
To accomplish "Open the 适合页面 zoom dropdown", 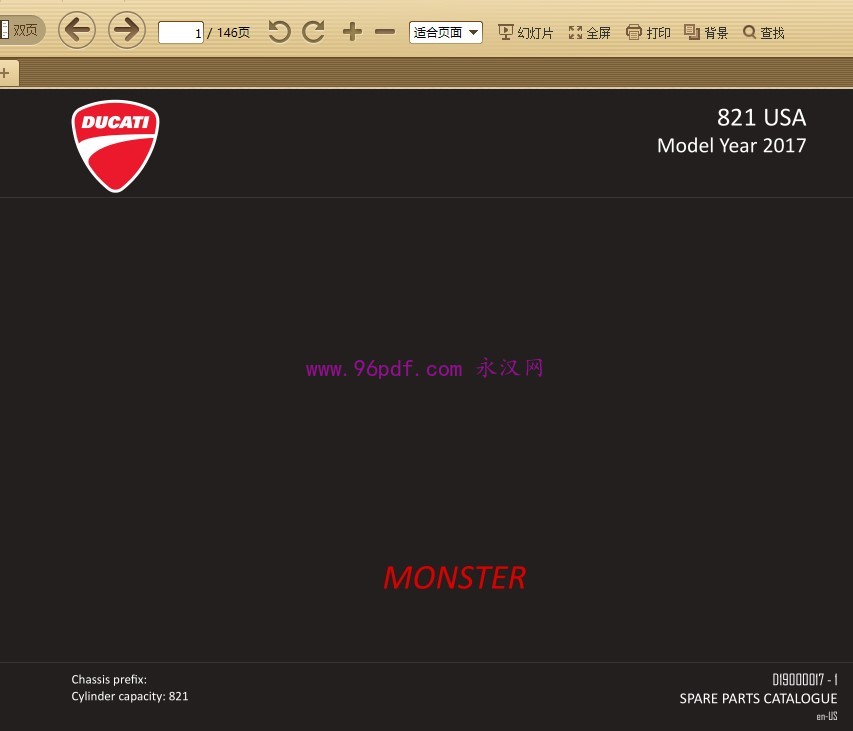I will point(446,33).
